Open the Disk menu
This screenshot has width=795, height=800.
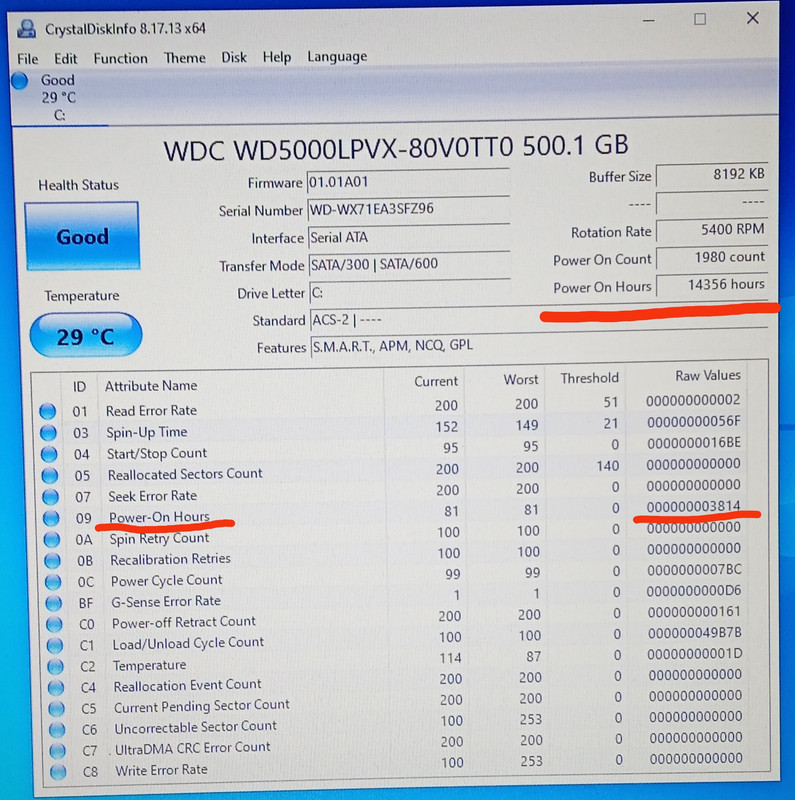pos(234,57)
